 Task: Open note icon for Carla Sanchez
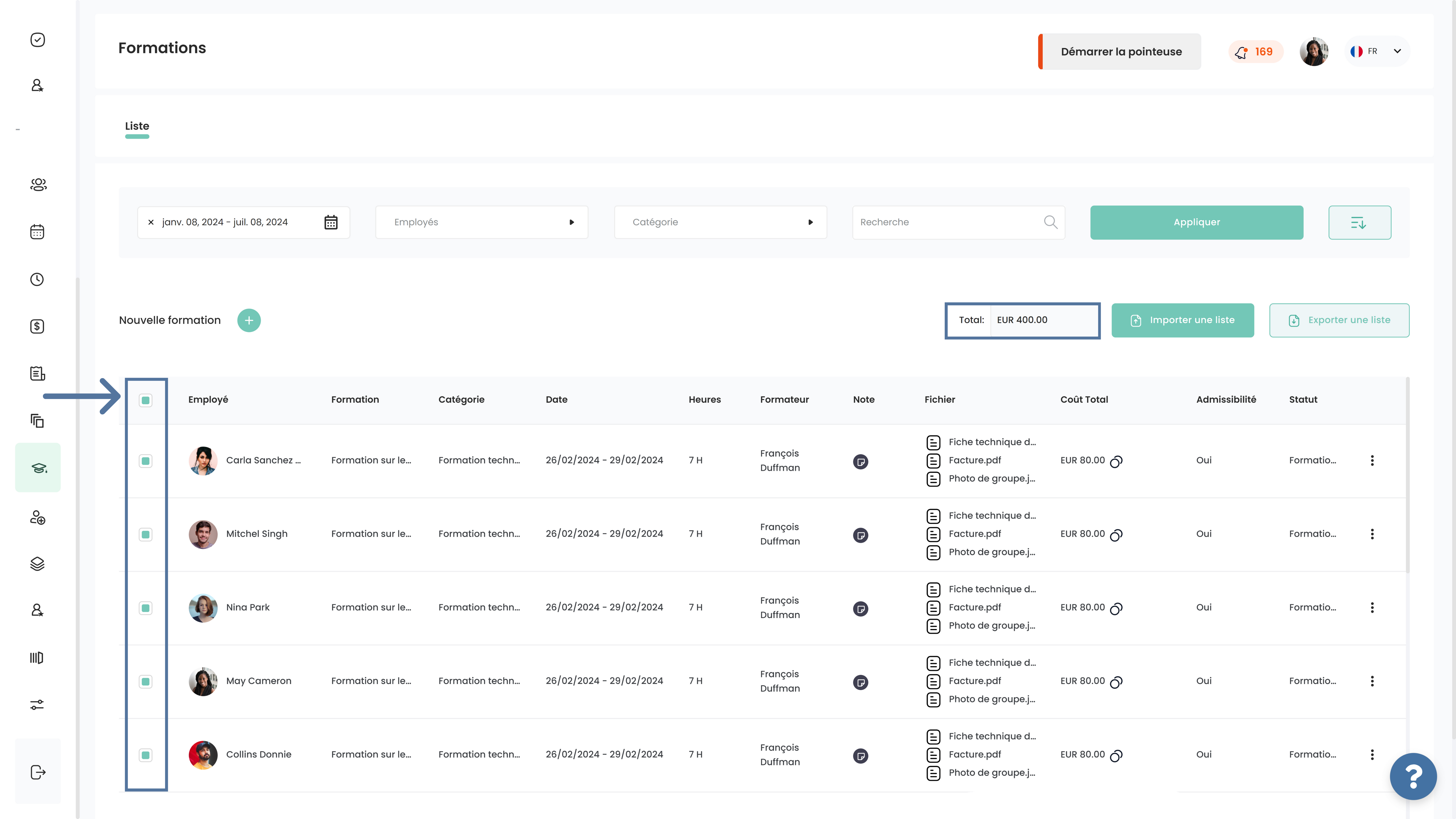pos(860,462)
